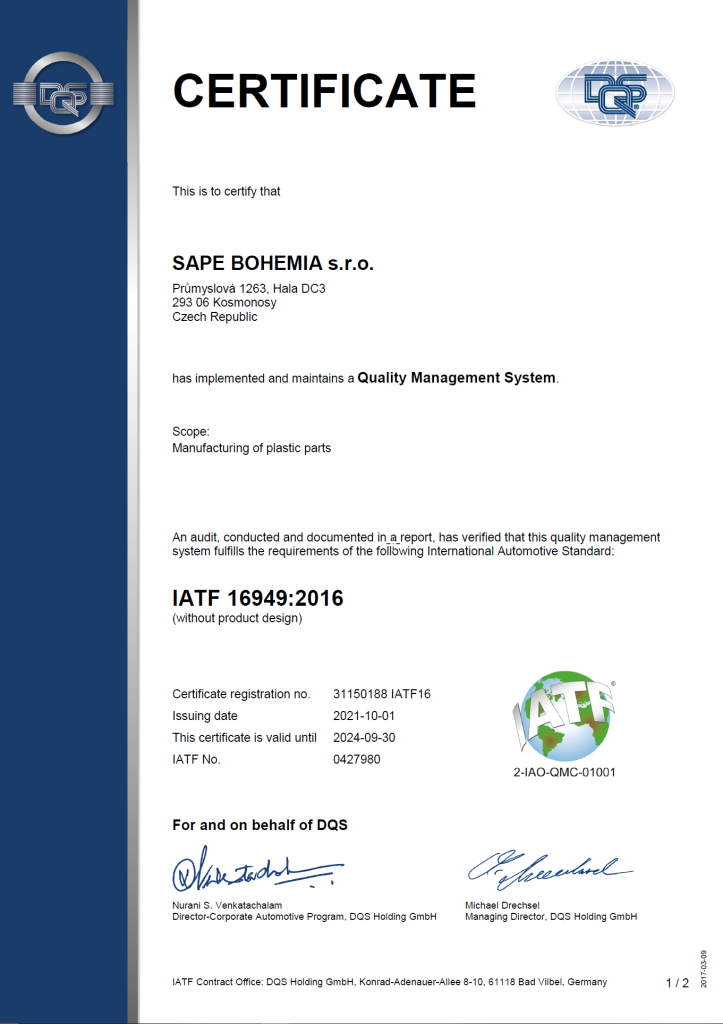
Task: Click 'For and on behalf of DQS'
Action: 260,825
